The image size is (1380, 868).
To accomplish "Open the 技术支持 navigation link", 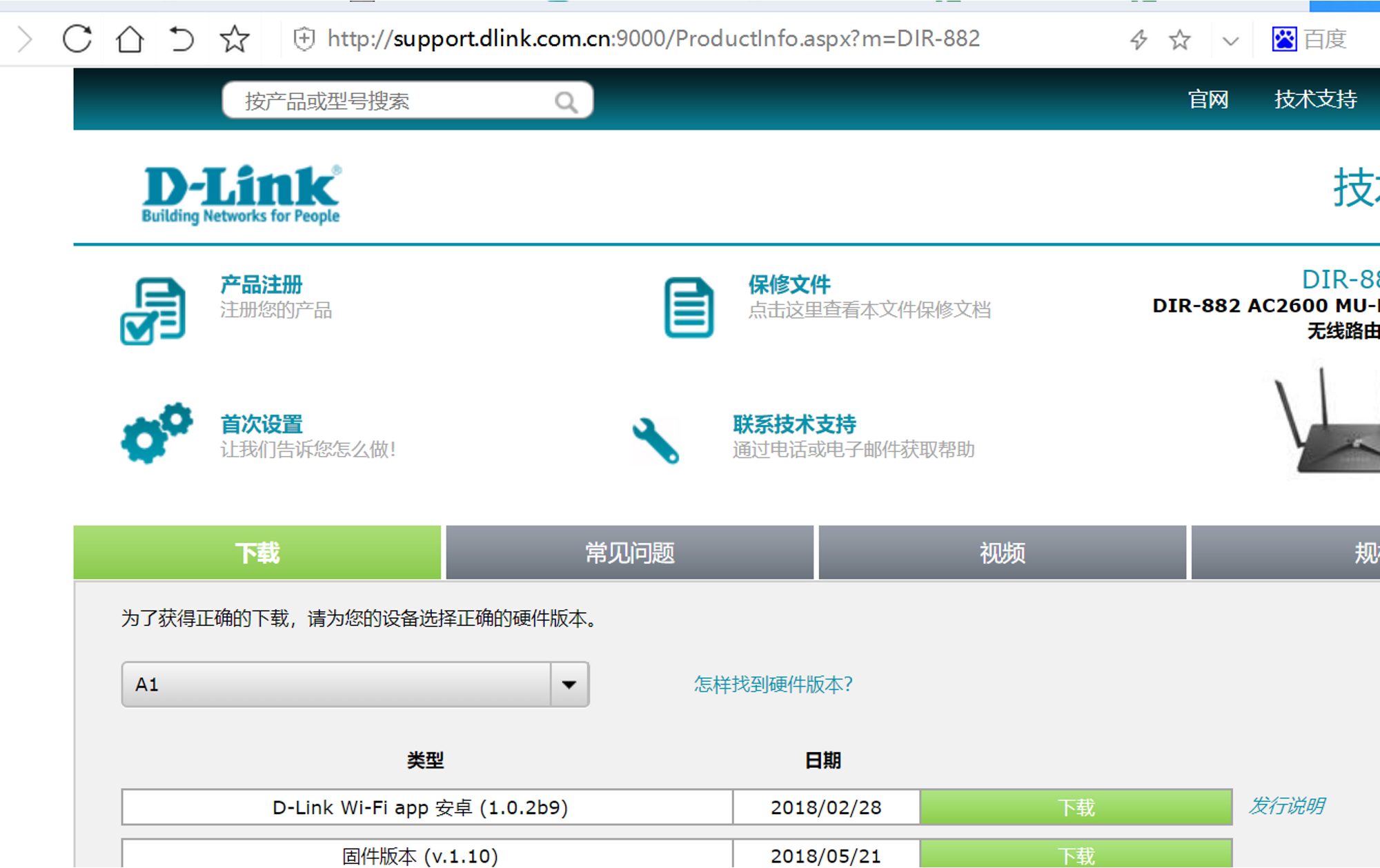I will [x=1316, y=99].
